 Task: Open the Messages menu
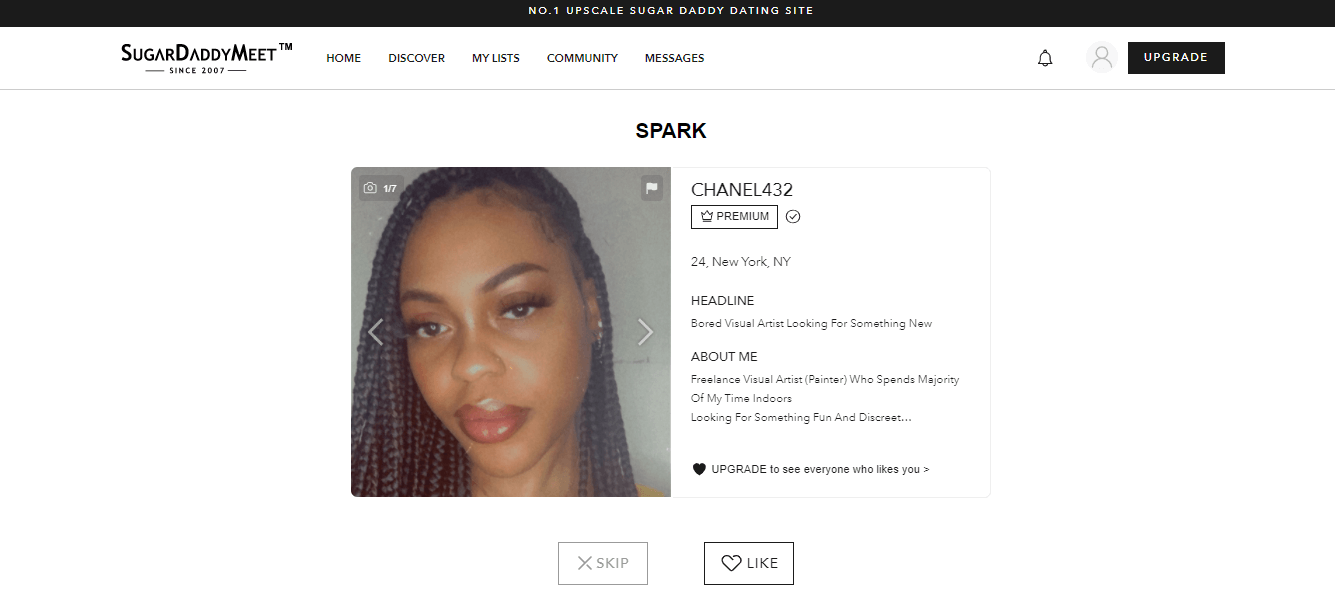(674, 58)
